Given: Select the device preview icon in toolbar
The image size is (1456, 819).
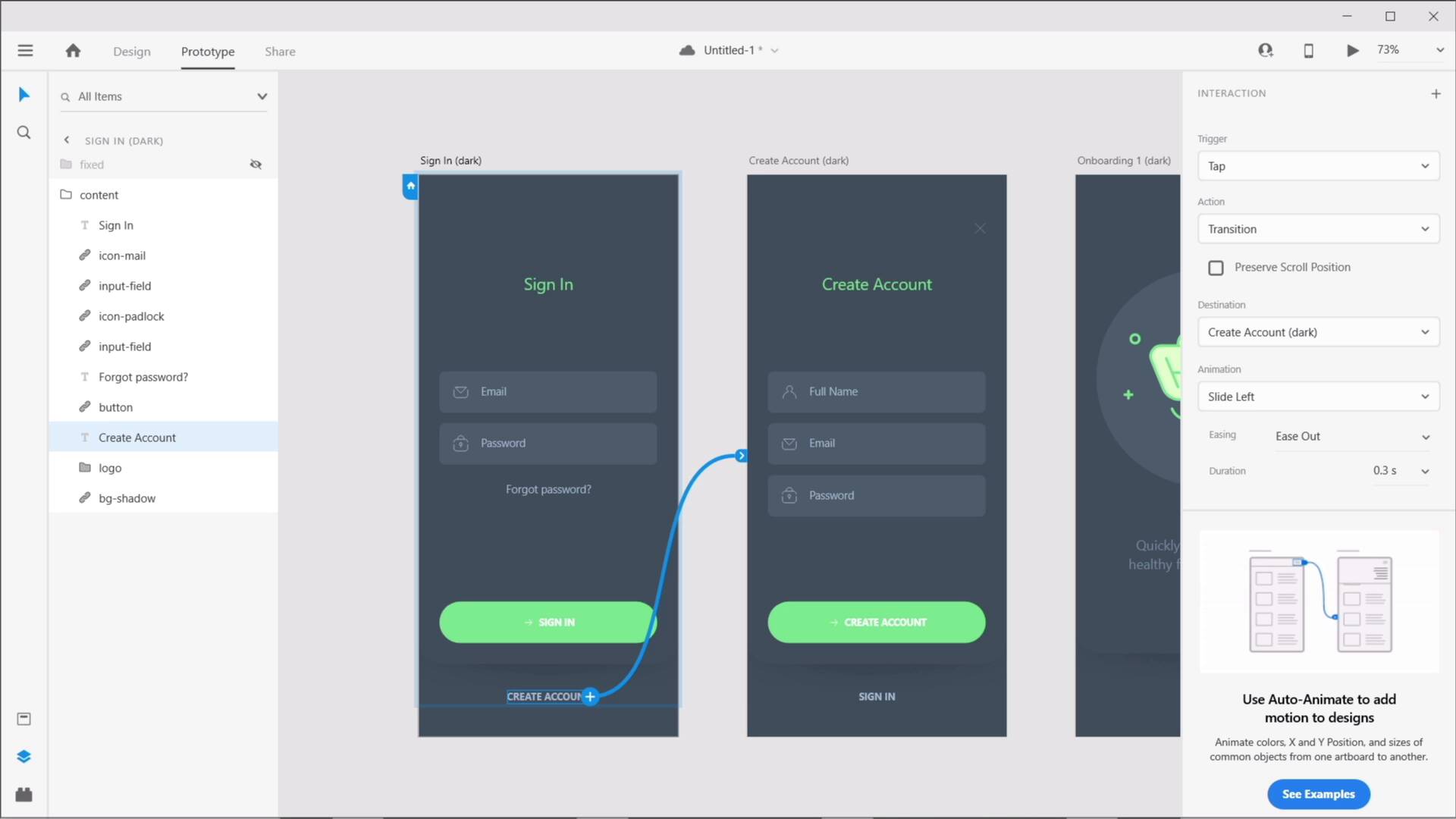Looking at the screenshot, I should 1308,50.
